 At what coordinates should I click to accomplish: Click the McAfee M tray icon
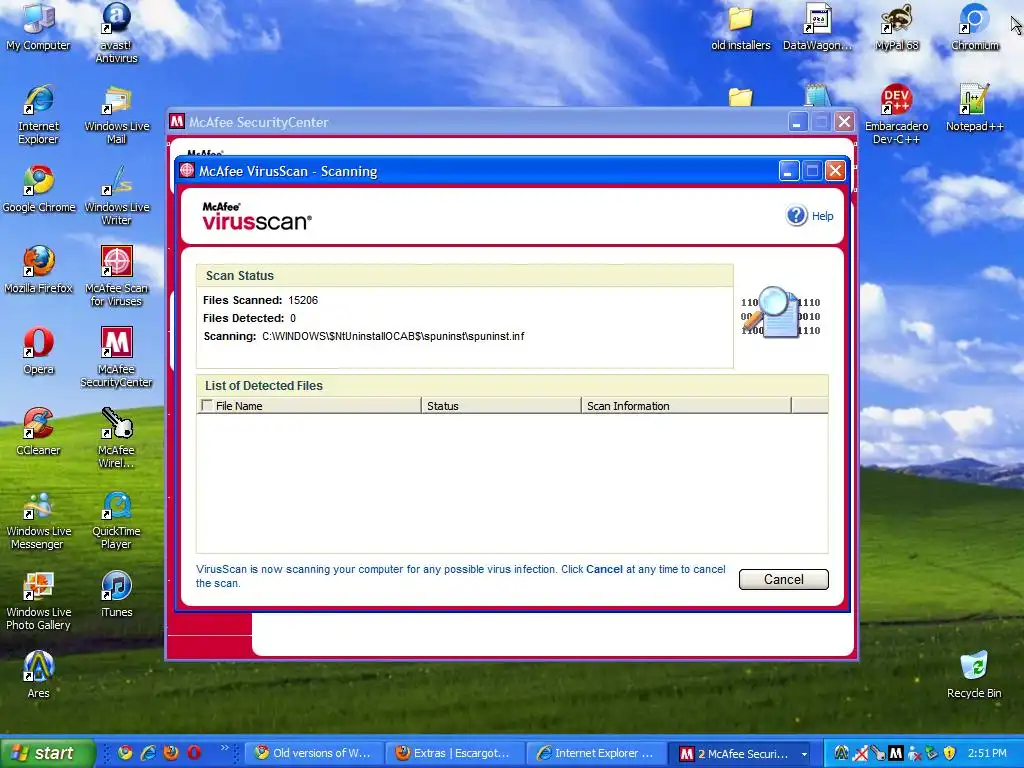[895, 753]
